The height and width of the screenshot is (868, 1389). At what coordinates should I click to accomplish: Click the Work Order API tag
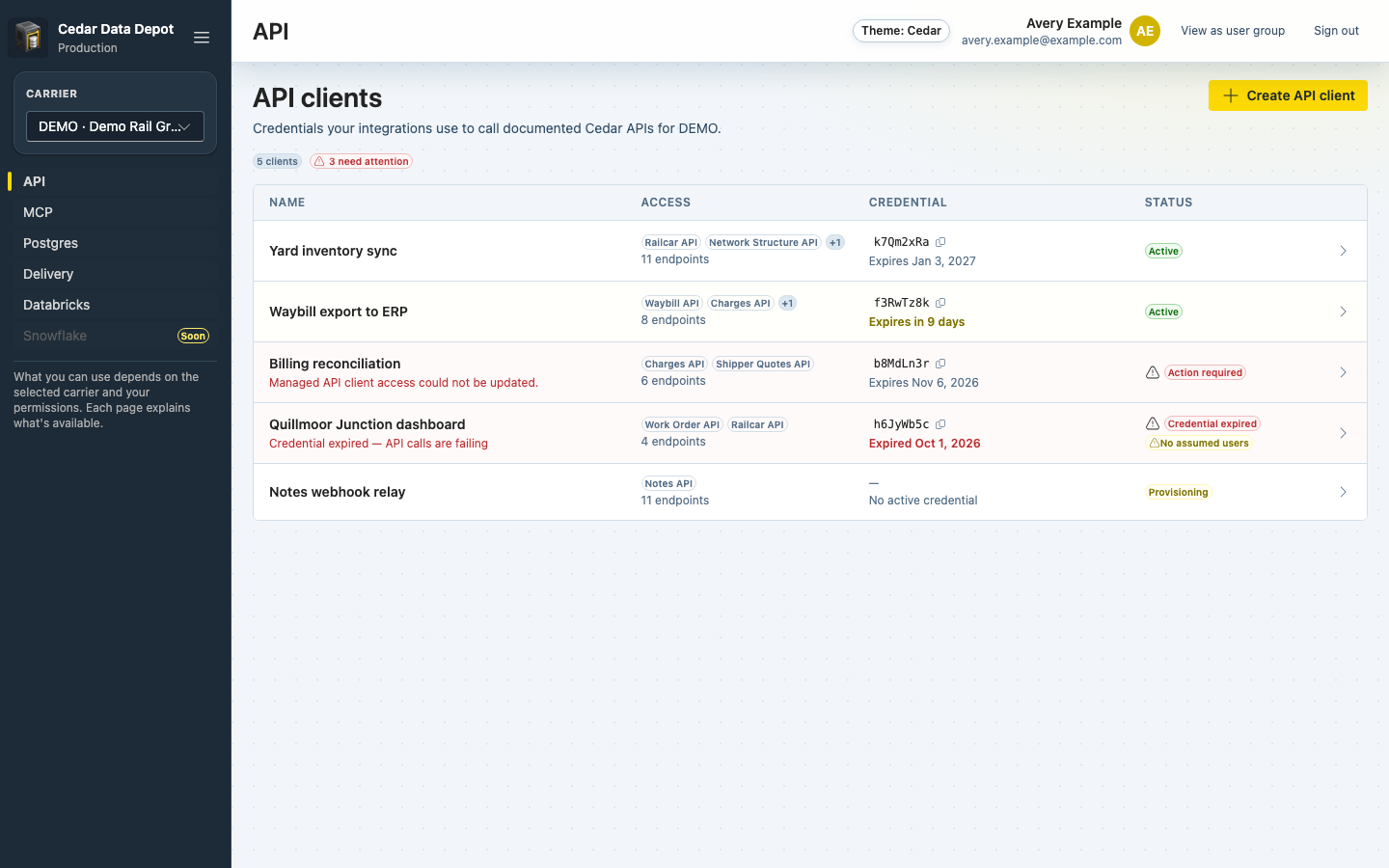click(x=682, y=424)
